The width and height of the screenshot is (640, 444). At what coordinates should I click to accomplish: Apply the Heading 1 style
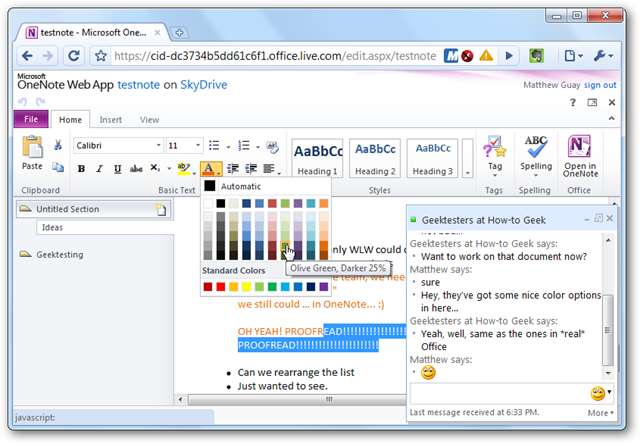click(318, 158)
